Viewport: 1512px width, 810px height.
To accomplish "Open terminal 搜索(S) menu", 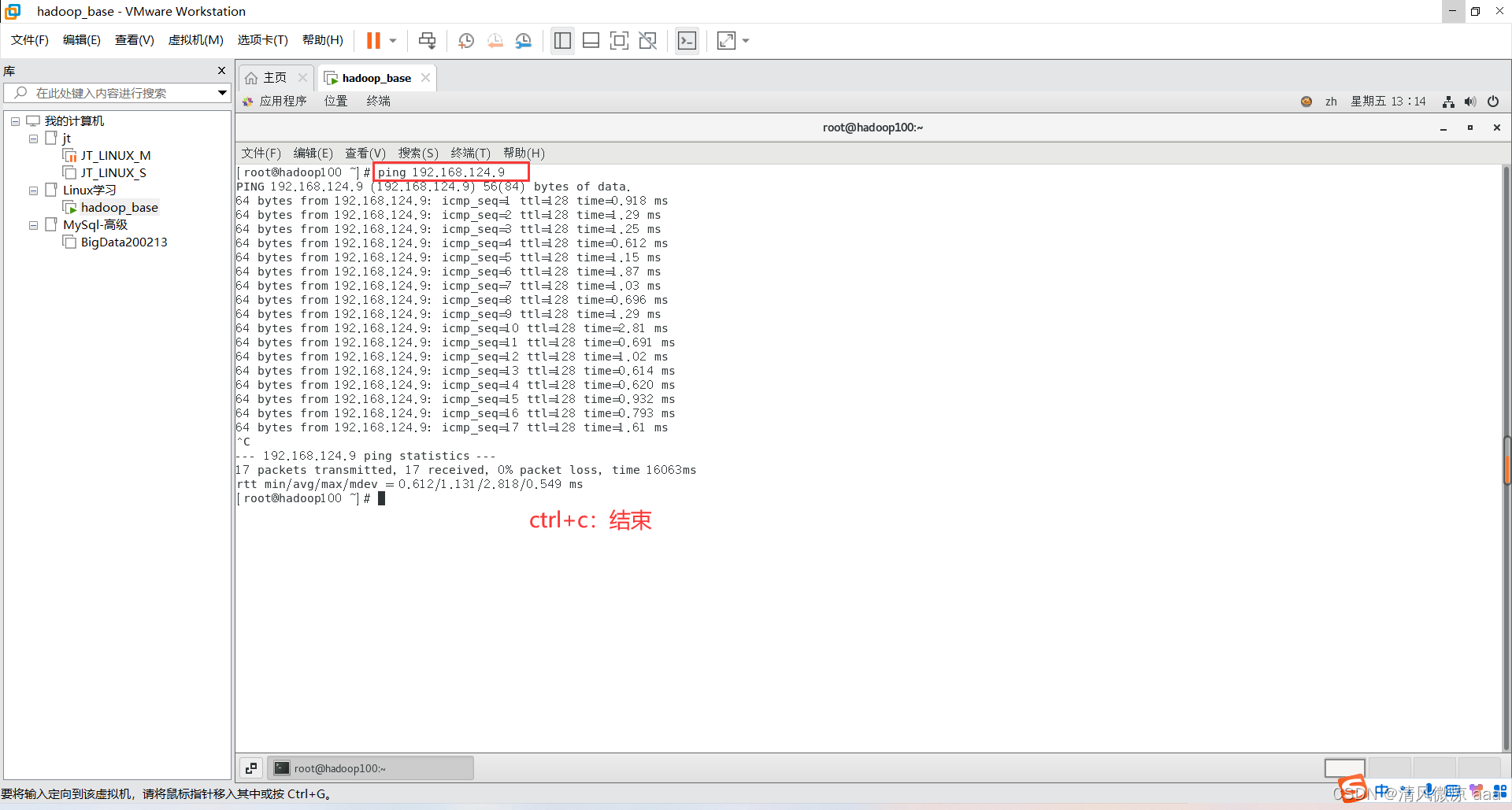I will click(x=418, y=153).
